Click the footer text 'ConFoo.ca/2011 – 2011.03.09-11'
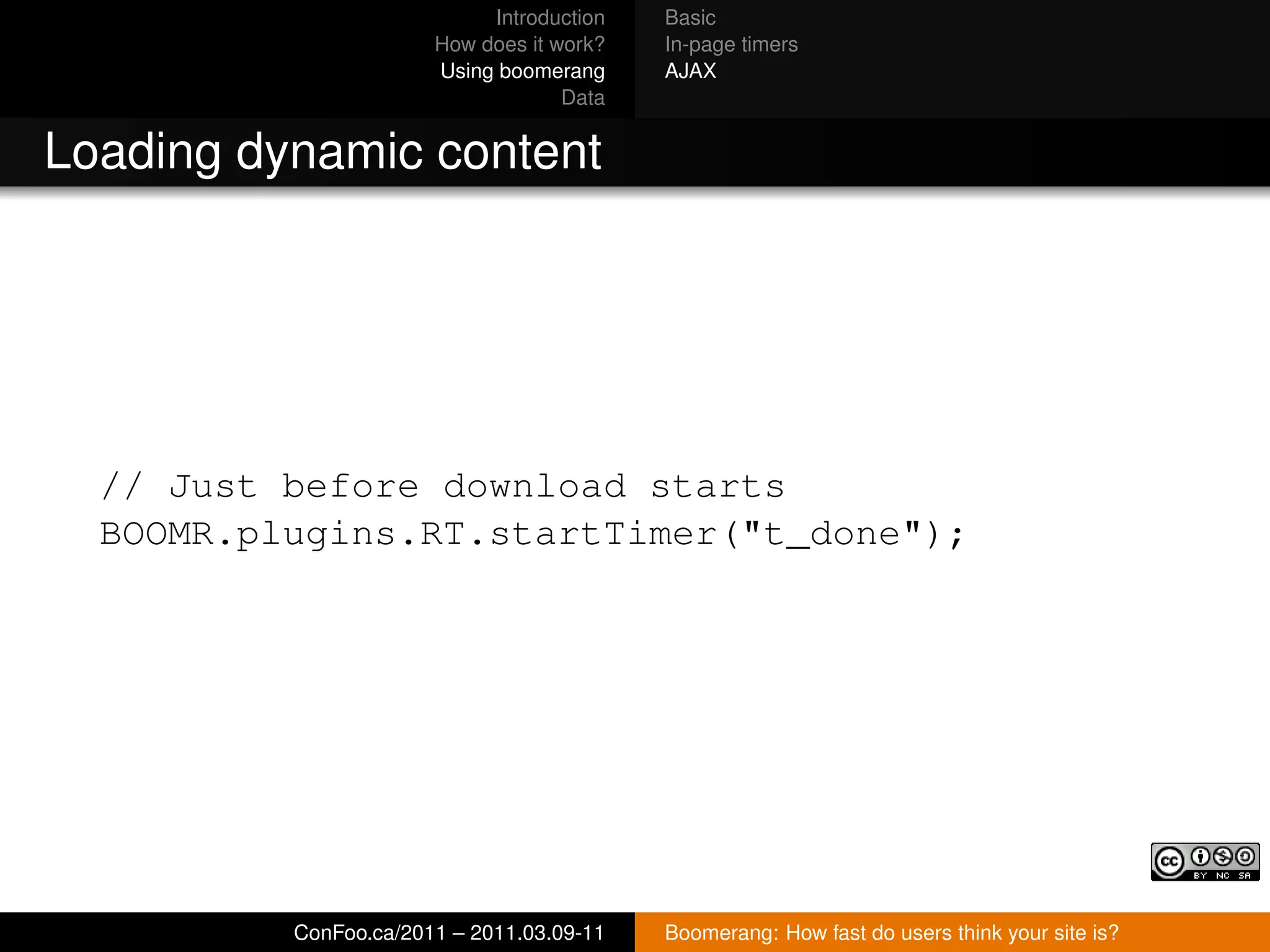 [x=449, y=933]
